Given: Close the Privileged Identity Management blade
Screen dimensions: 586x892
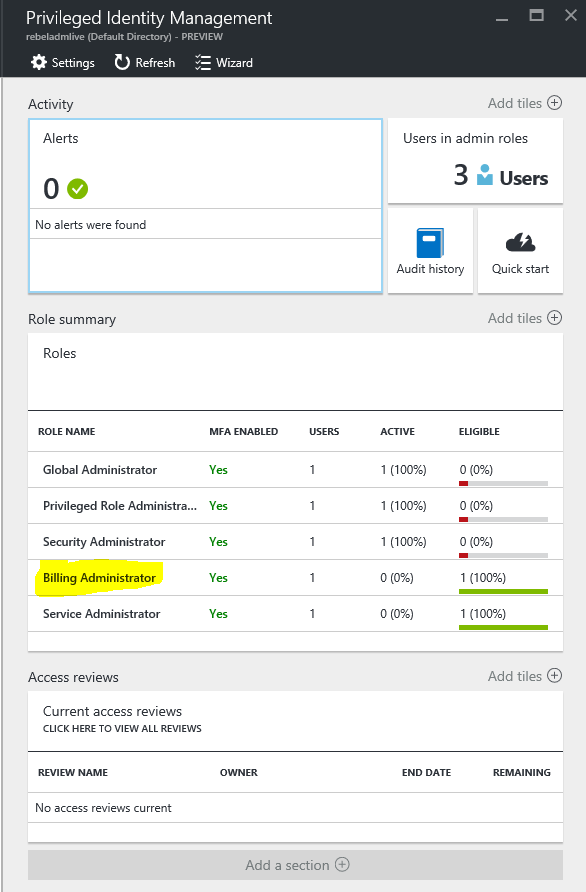Looking at the screenshot, I should (571, 15).
